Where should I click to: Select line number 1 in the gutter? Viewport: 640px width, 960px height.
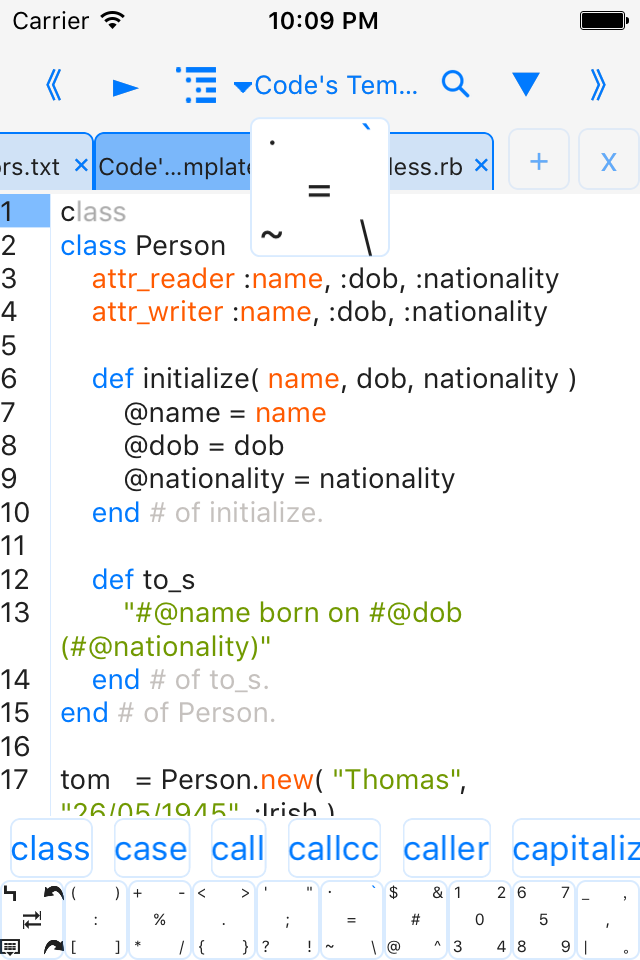pyautogui.click(x=24, y=211)
